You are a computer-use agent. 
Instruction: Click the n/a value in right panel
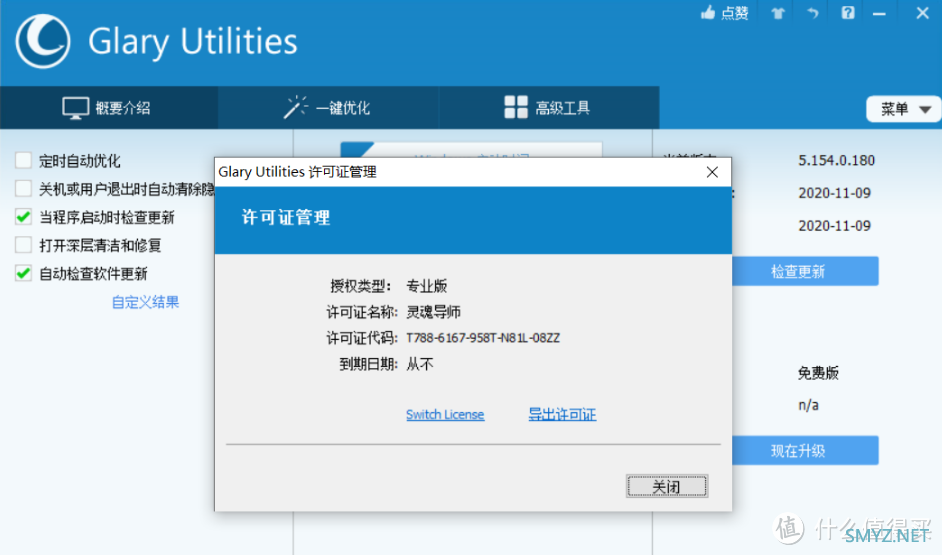[x=808, y=405]
